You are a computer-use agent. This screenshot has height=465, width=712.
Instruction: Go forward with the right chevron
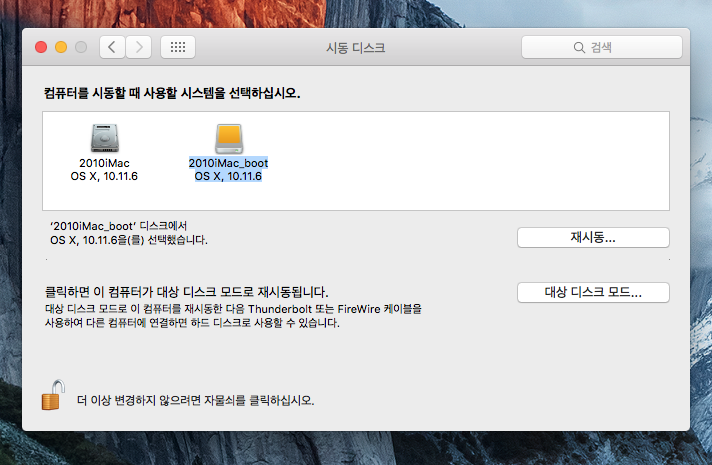(138, 47)
